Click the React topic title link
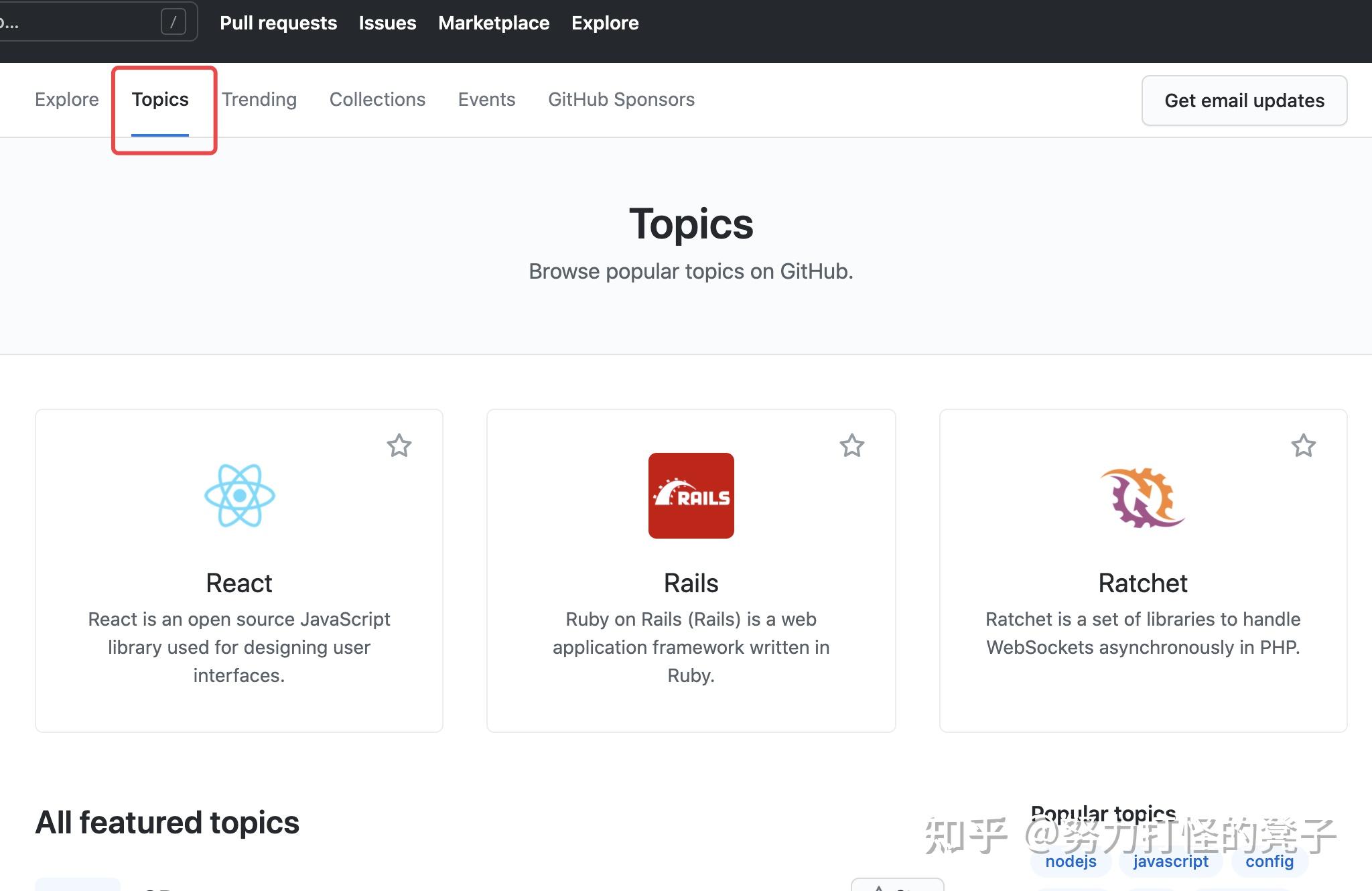 pyautogui.click(x=239, y=583)
